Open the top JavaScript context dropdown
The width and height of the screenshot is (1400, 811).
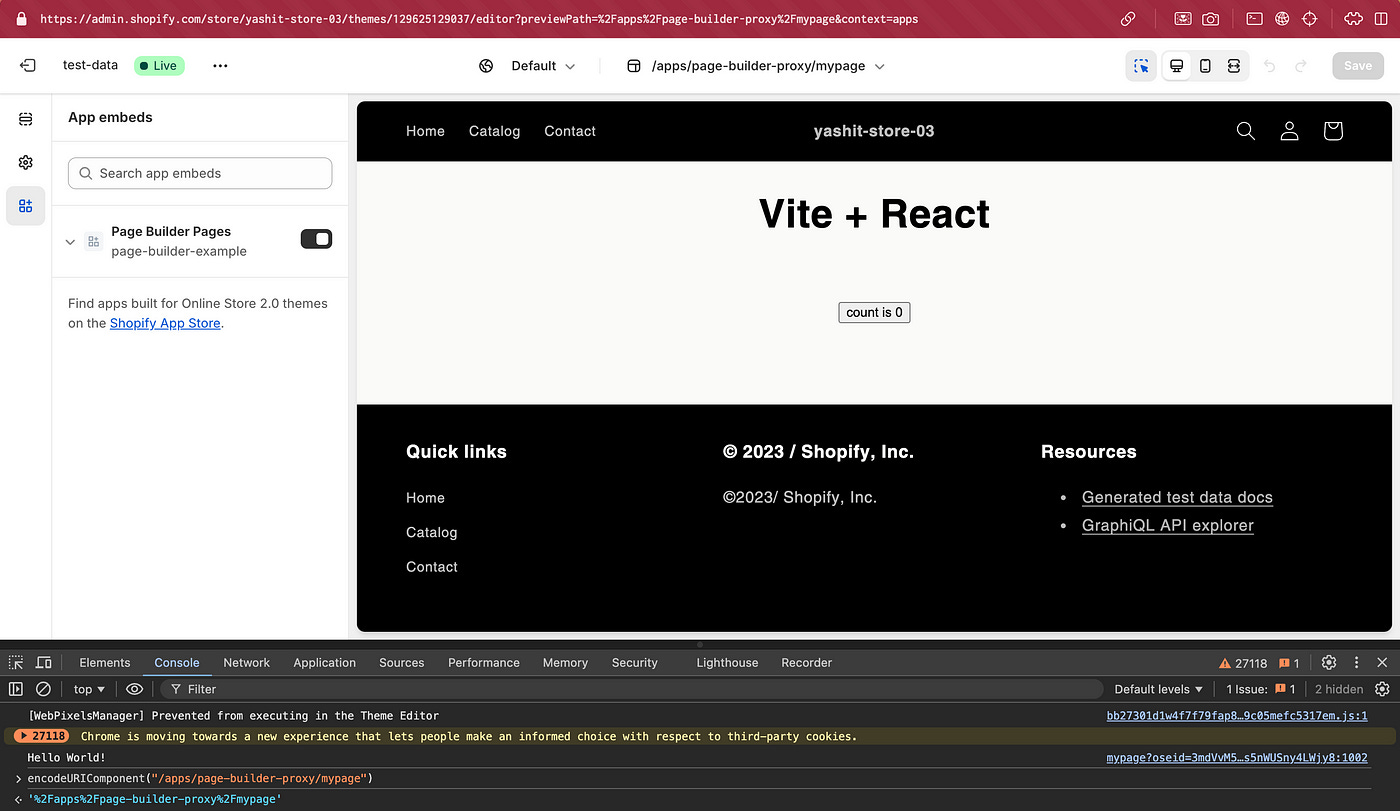coord(89,689)
